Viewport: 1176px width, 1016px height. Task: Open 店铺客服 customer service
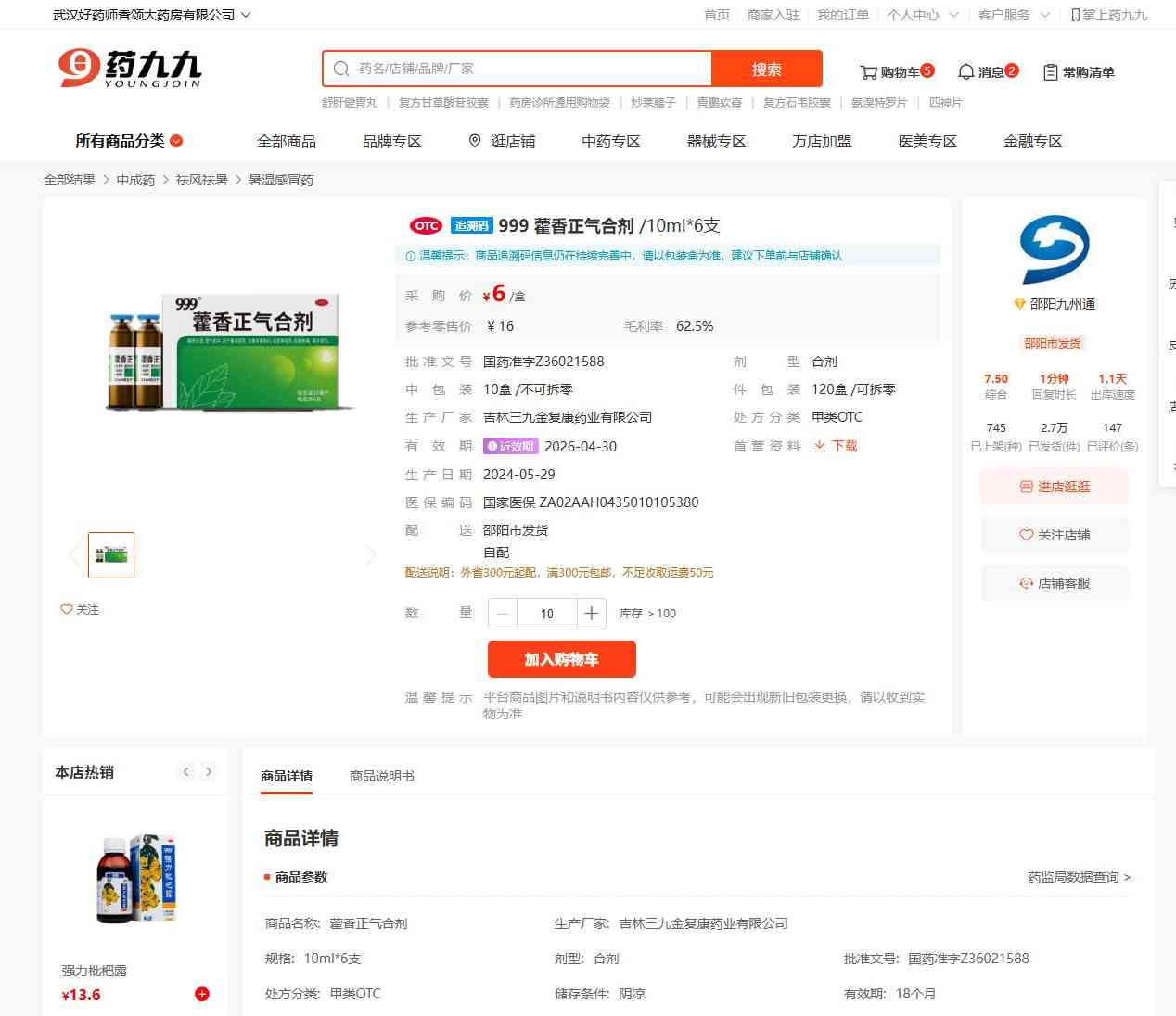coord(1055,583)
